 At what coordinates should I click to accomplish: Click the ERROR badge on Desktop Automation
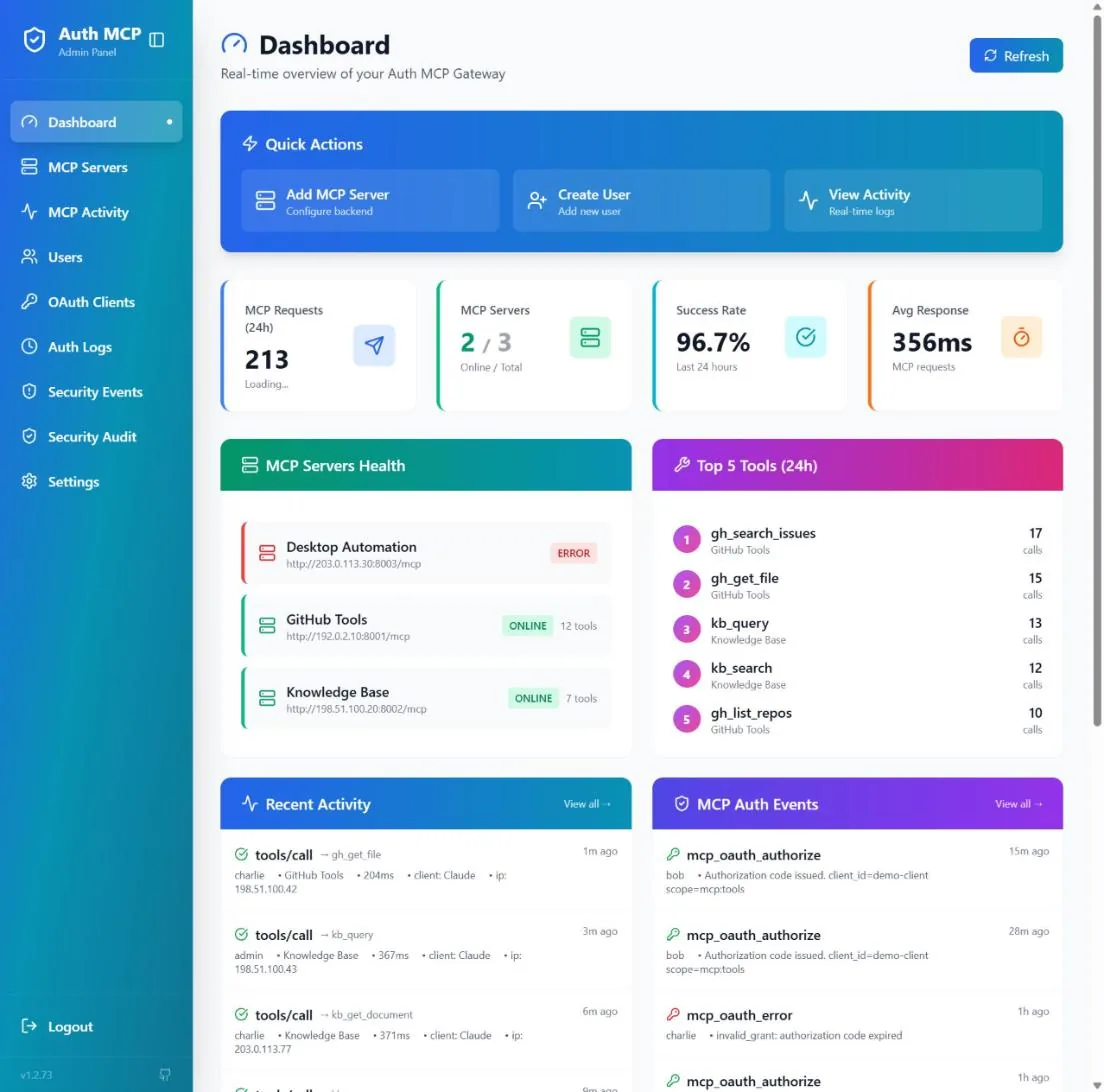pyautogui.click(x=573, y=553)
